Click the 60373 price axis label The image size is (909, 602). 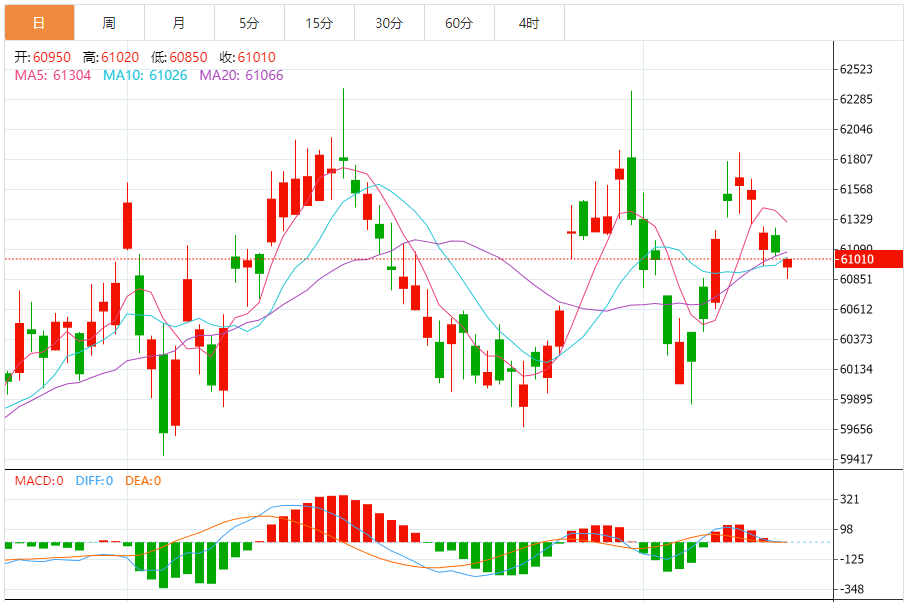[x=856, y=339]
